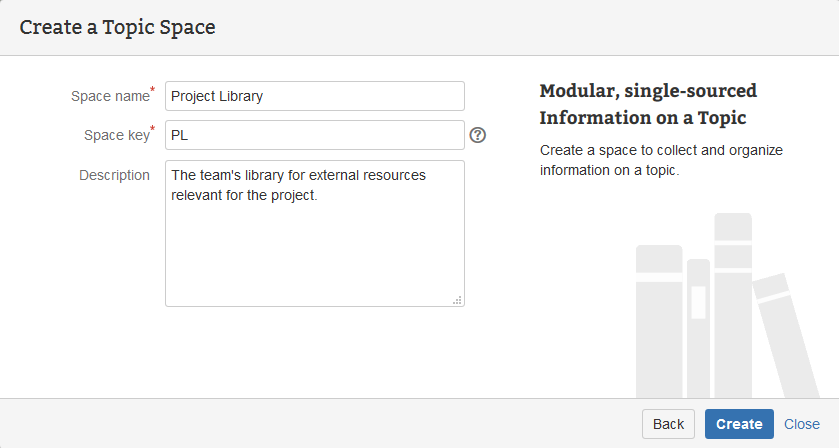Click the Space name label
Image resolution: width=839 pixels, height=448 pixels.
[109, 97]
